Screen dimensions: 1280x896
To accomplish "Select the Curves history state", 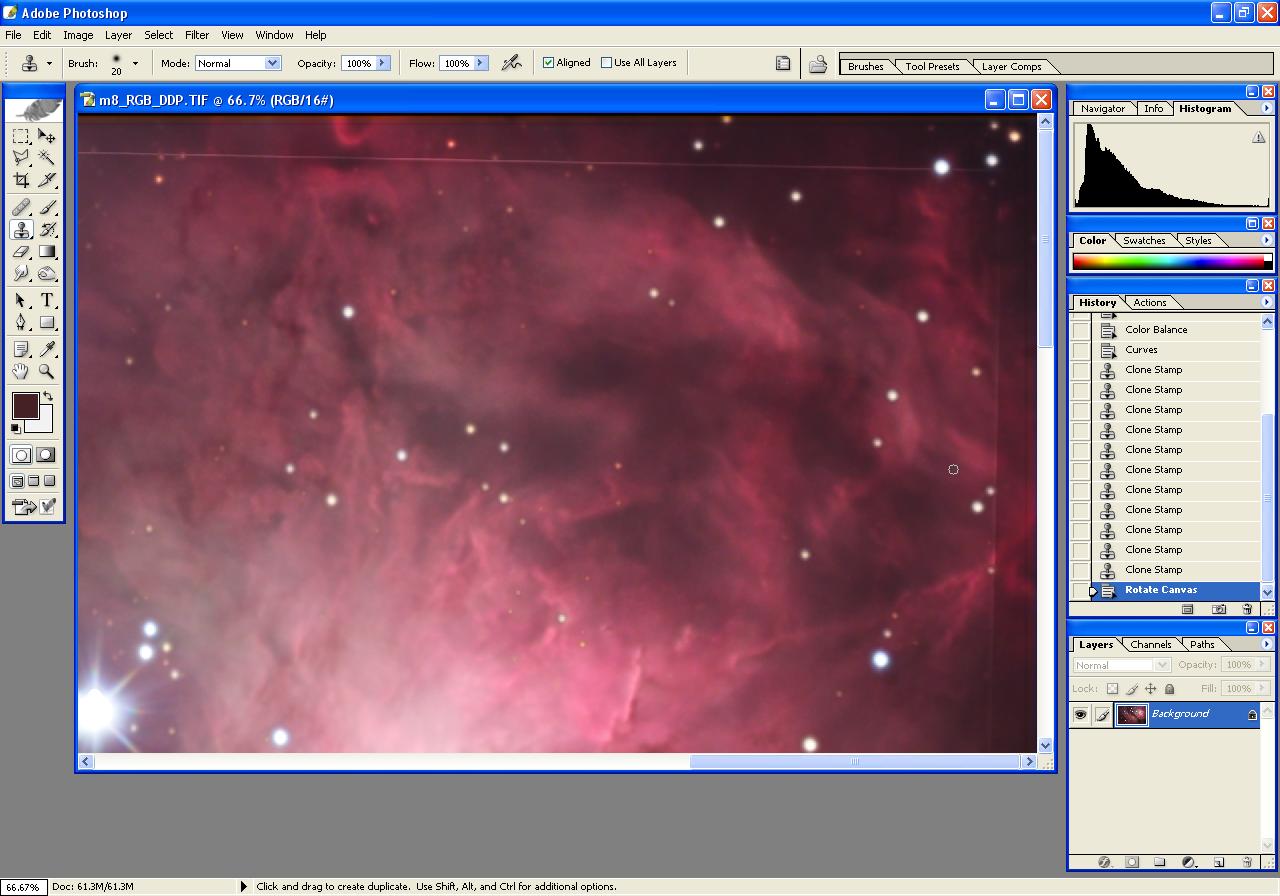I will pos(1141,350).
